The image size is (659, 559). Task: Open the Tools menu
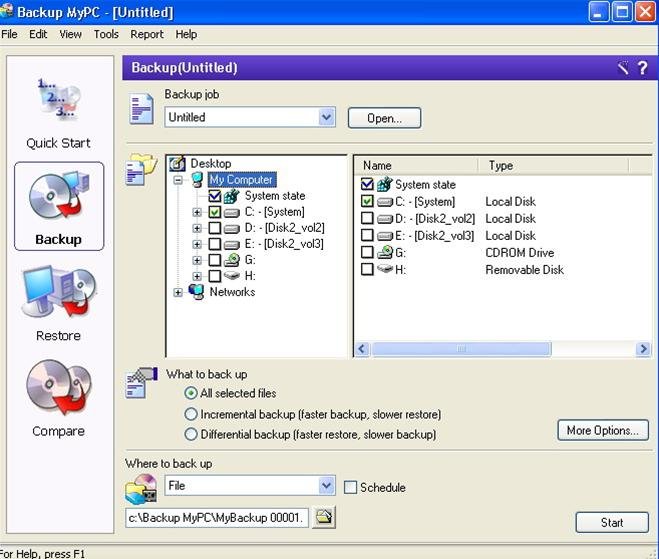[106, 34]
